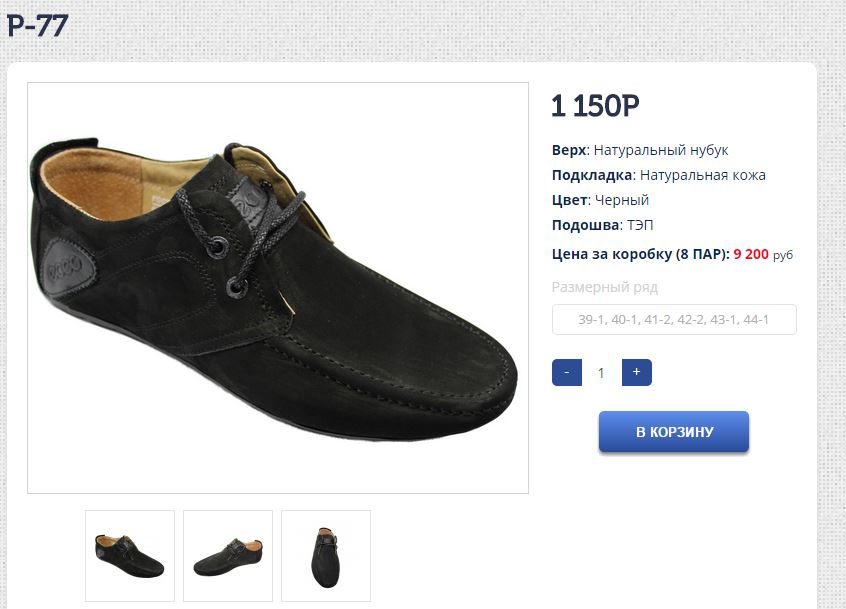Increase quantity with the plus button
846x609 pixels.
pyautogui.click(x=636, y=372)
